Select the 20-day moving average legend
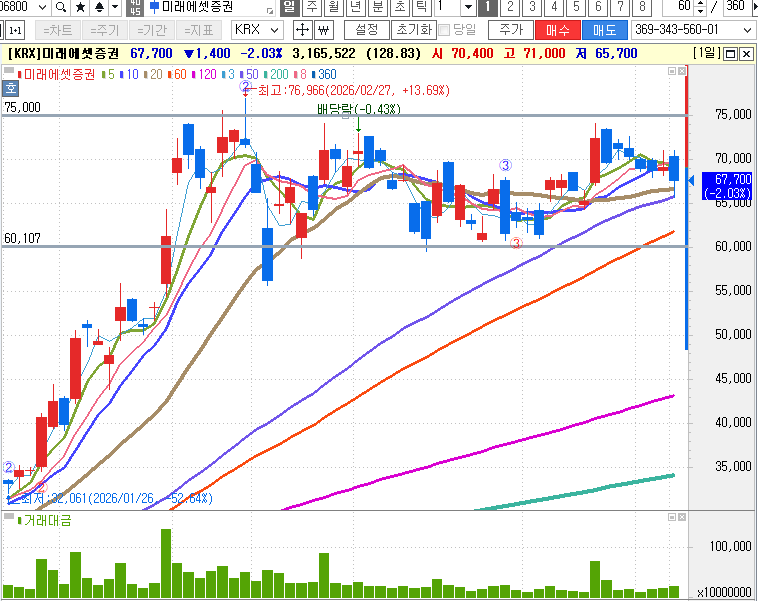 pyautogui.click(x=153, y=74)
